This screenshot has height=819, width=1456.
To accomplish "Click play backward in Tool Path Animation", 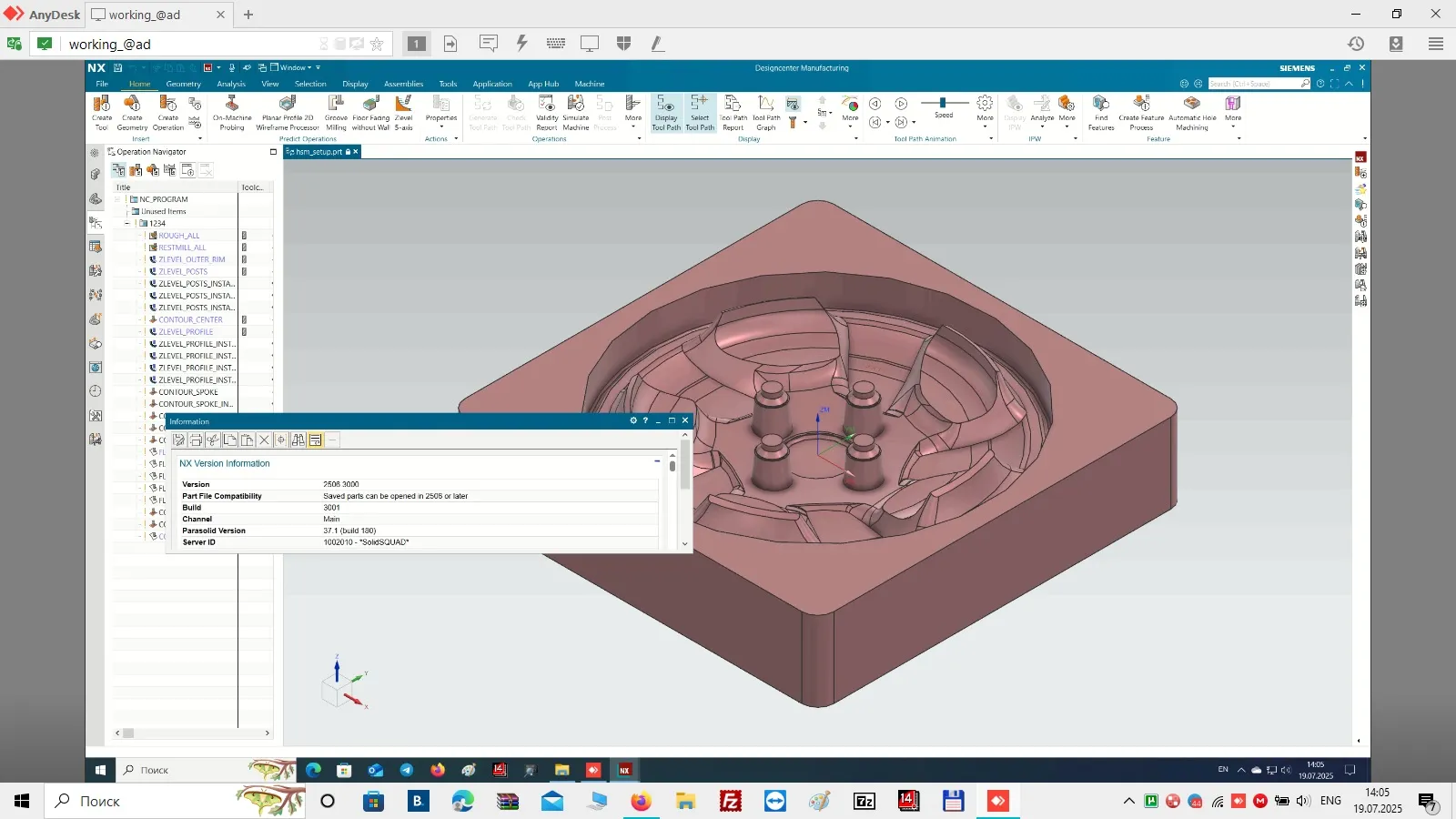I will [875, 104].
